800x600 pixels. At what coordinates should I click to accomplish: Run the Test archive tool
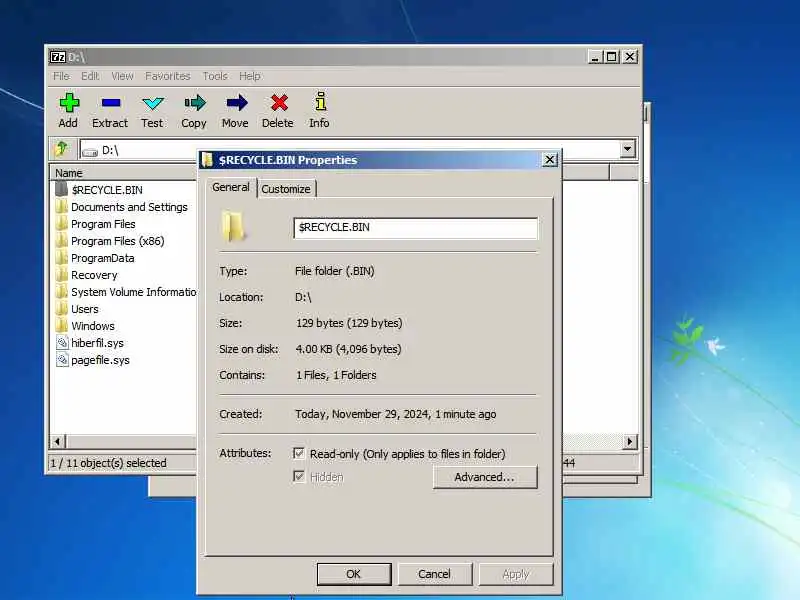pos(153,104)
